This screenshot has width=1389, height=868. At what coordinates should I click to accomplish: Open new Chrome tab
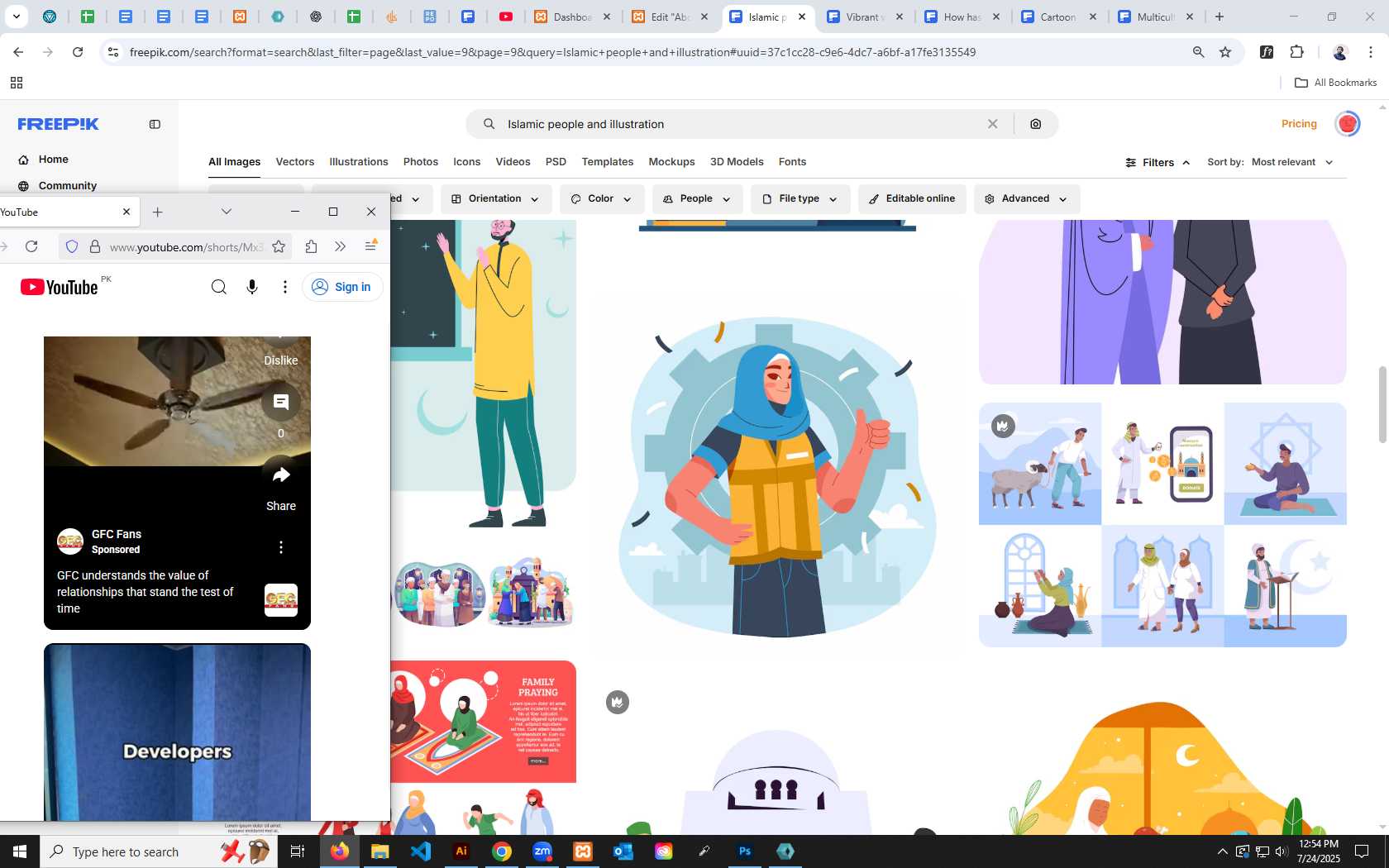coord(1220,17)
